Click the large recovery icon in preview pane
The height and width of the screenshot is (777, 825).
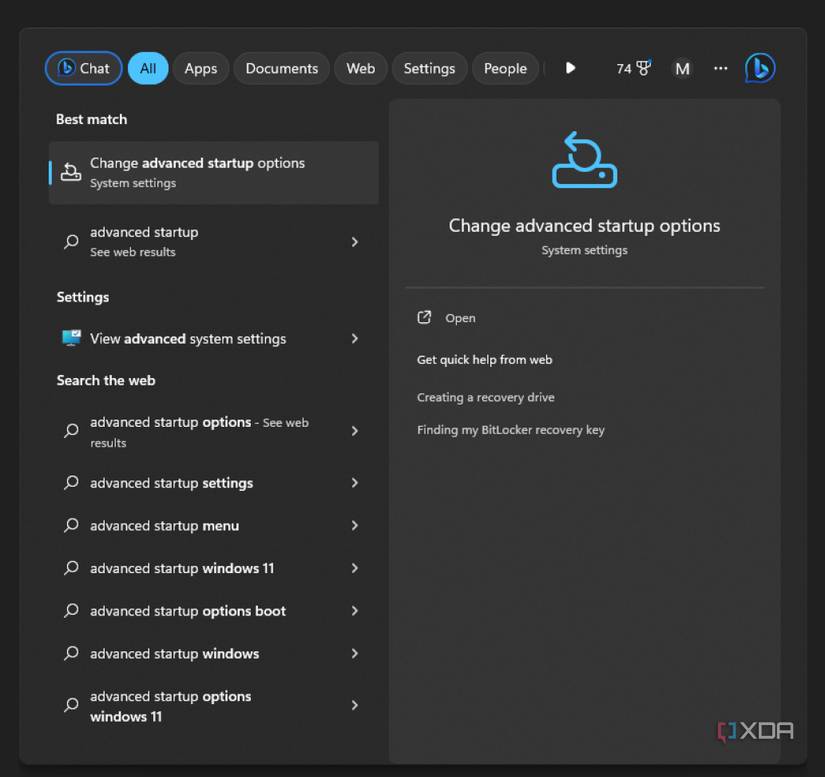[584, 160]
